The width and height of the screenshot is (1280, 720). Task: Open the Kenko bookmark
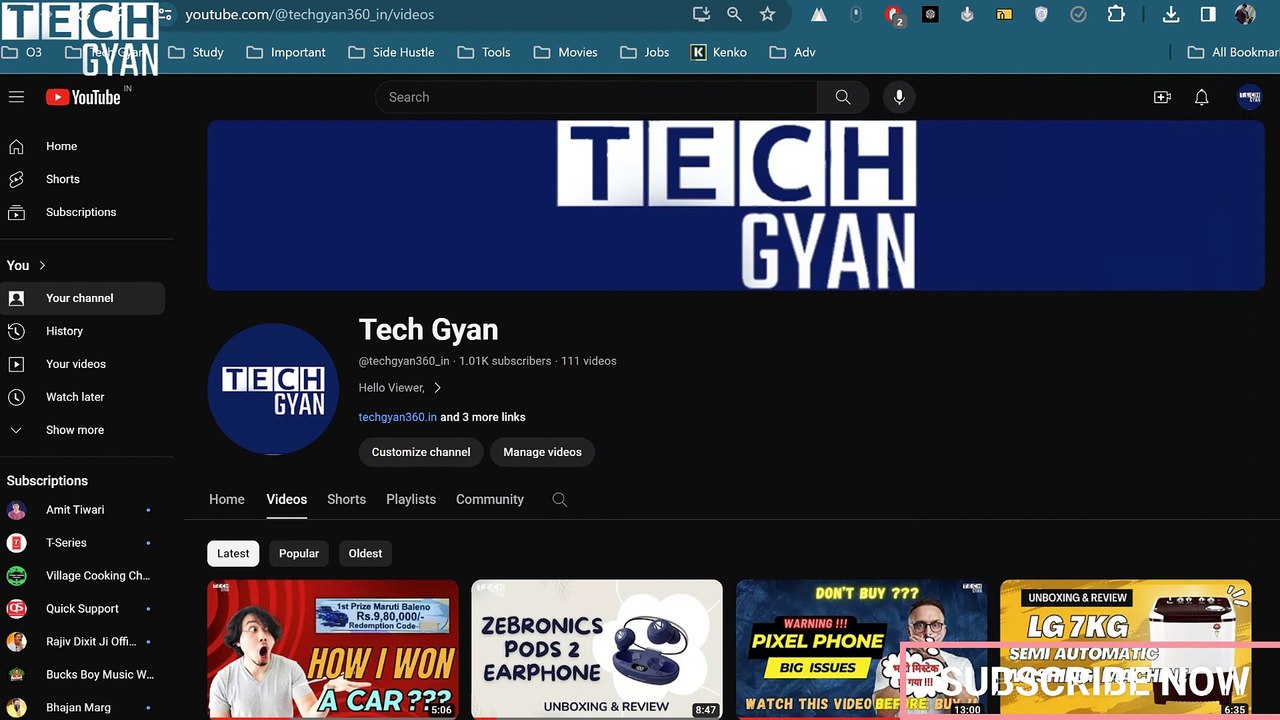click(x=719, y=52)
